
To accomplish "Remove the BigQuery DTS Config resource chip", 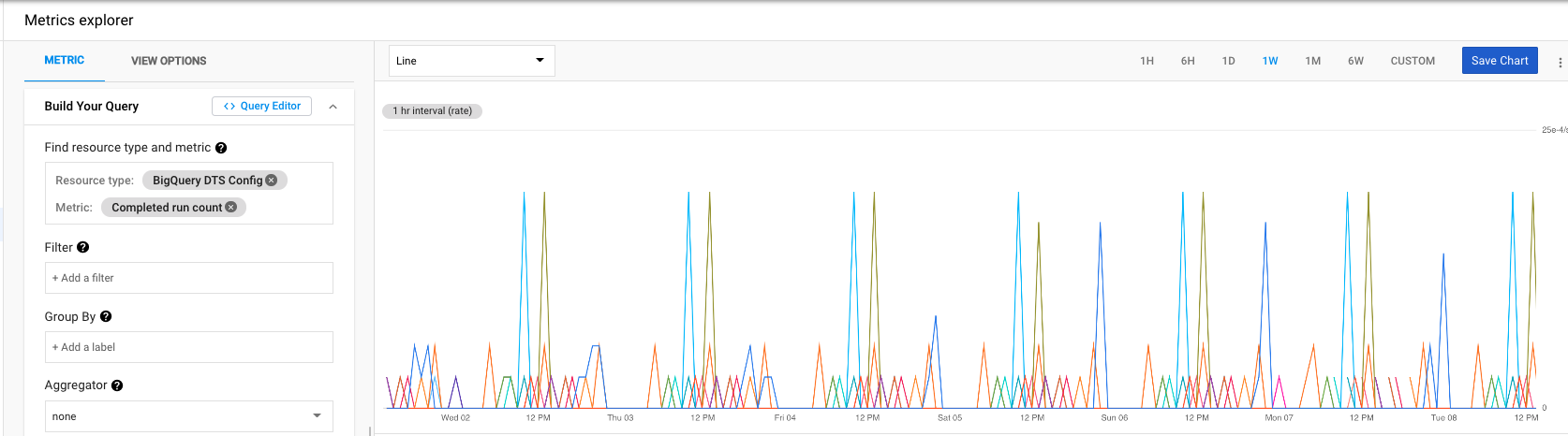I will [272, 181].
